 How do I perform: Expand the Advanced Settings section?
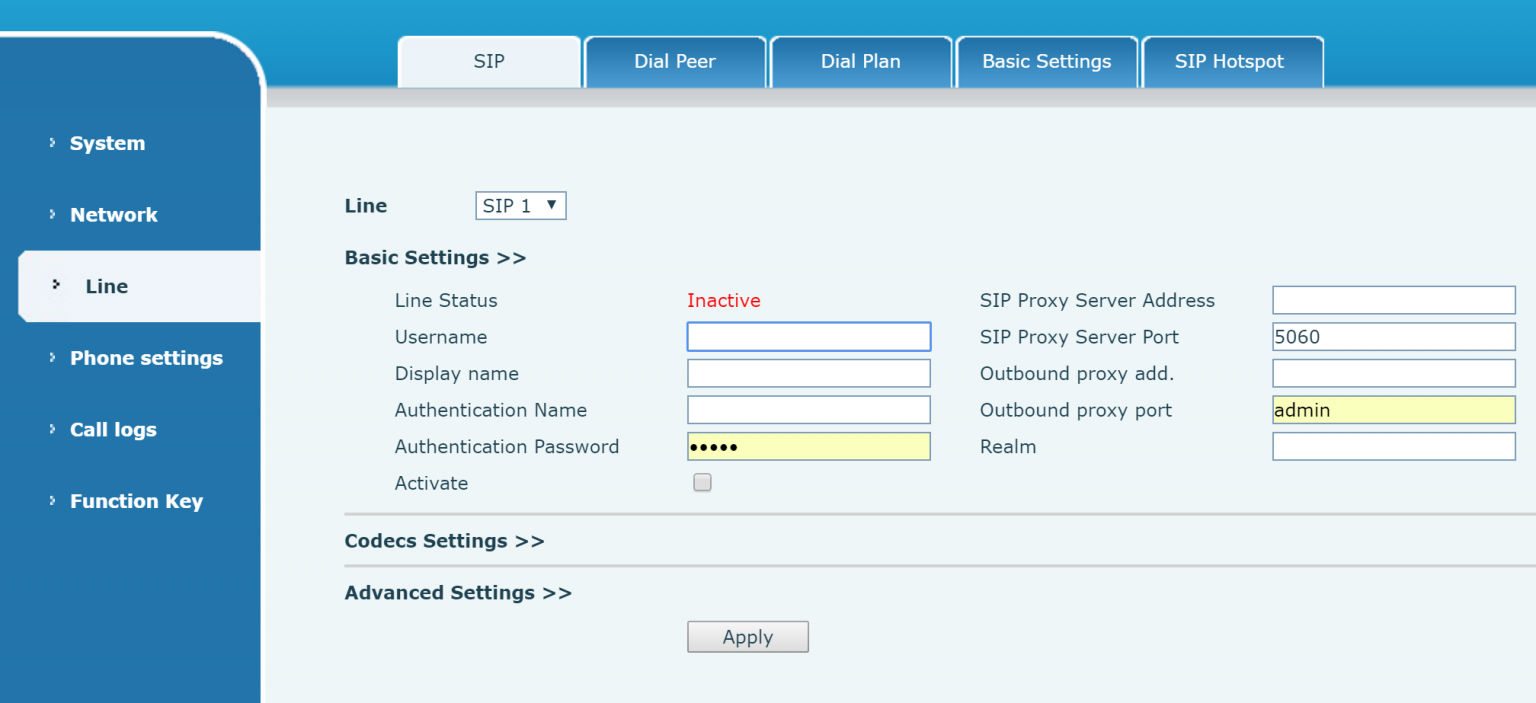tap(458, 593)
